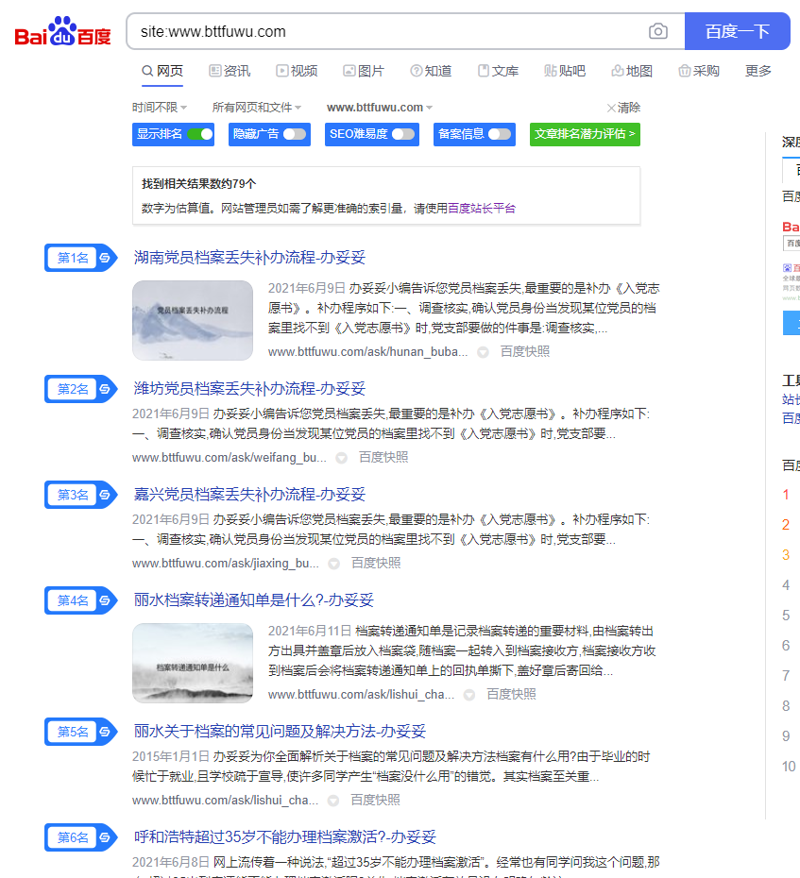Click the Baidu logo
Viewport: 800px width, 878px height.
tap(62, 31)
